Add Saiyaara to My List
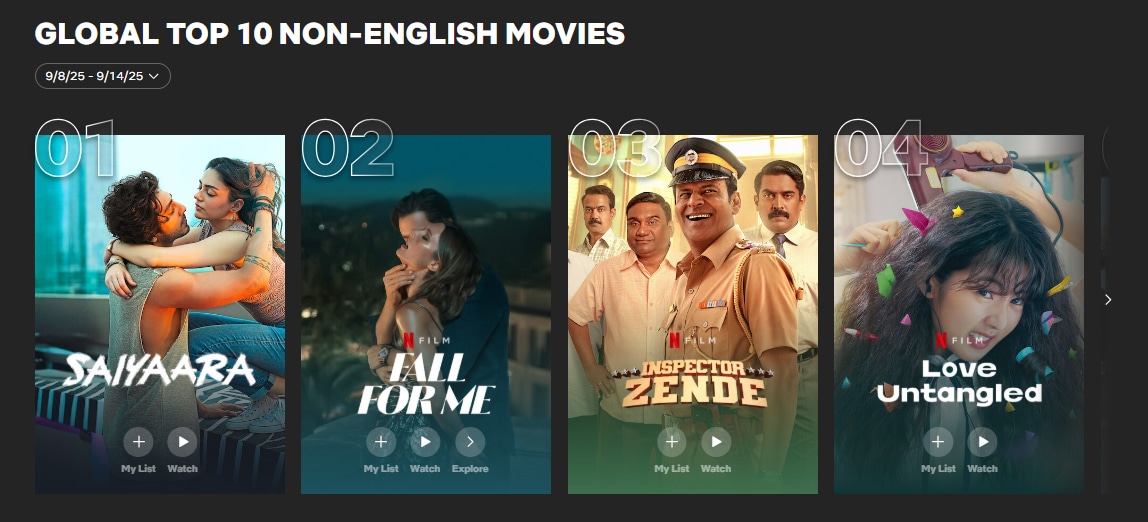Screen dimensions: 1148x522 pyautogui.click(x=138, y=441)
